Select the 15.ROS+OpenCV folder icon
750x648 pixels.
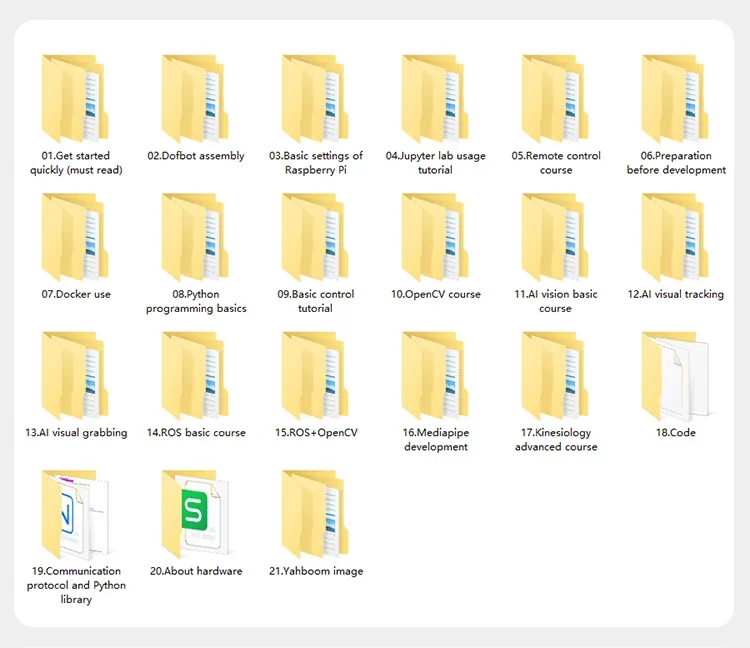315,376
